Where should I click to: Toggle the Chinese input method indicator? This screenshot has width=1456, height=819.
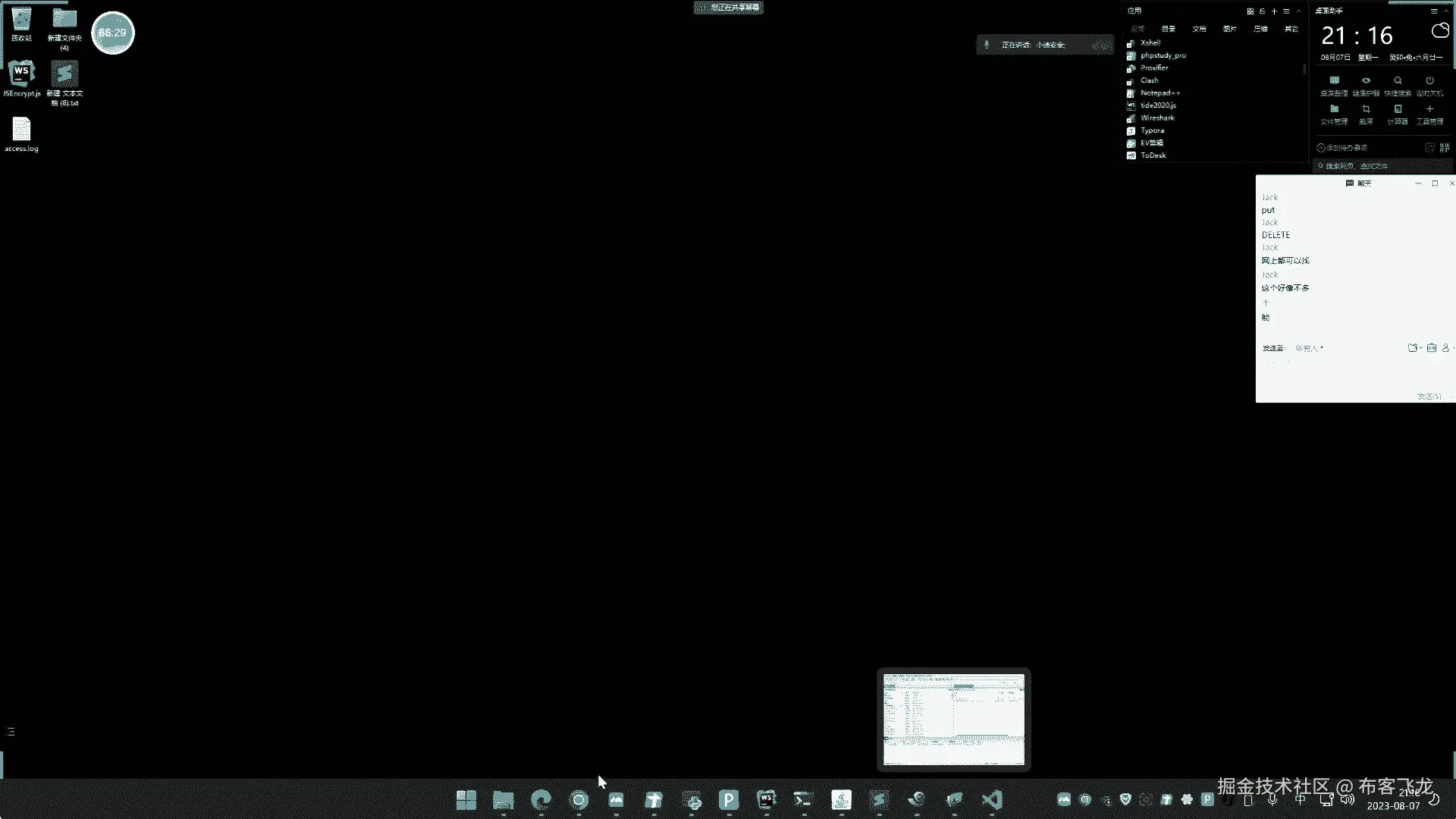click(1300, 799)
